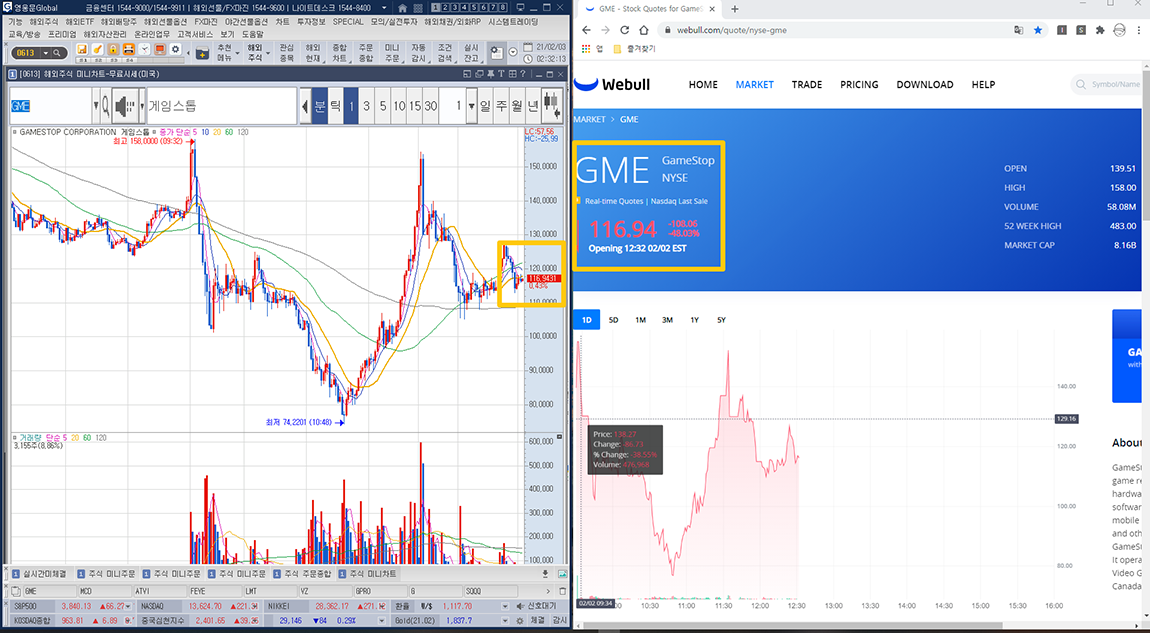1150x633 pixels.
Task: Expand the GME symbol dropdown arrow
Action: [x=96, y=106]
